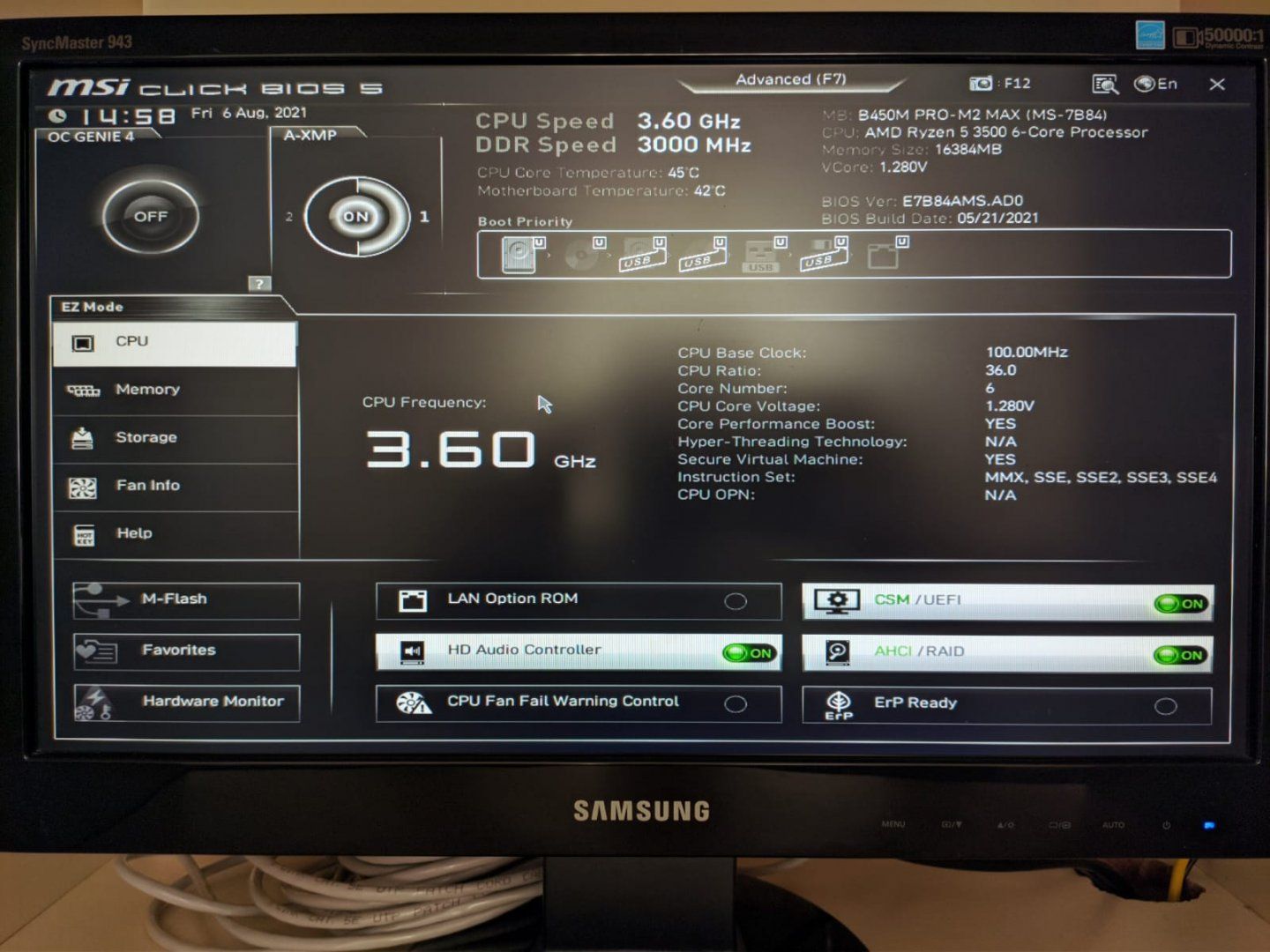1270x952 pixels.
Task: Switch to Advanced (F7) mode
Action: [791, 80]
